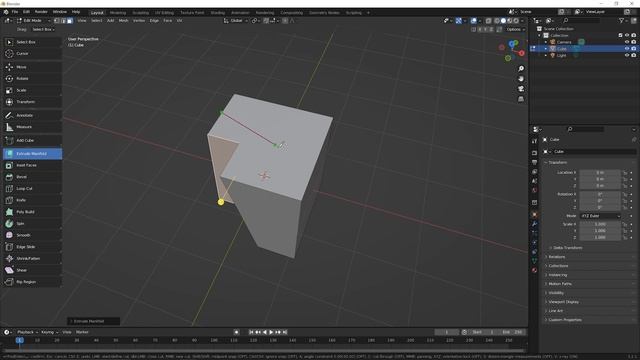
Task: Toggle X-ray viewport display
Action: tap(488, 20)
